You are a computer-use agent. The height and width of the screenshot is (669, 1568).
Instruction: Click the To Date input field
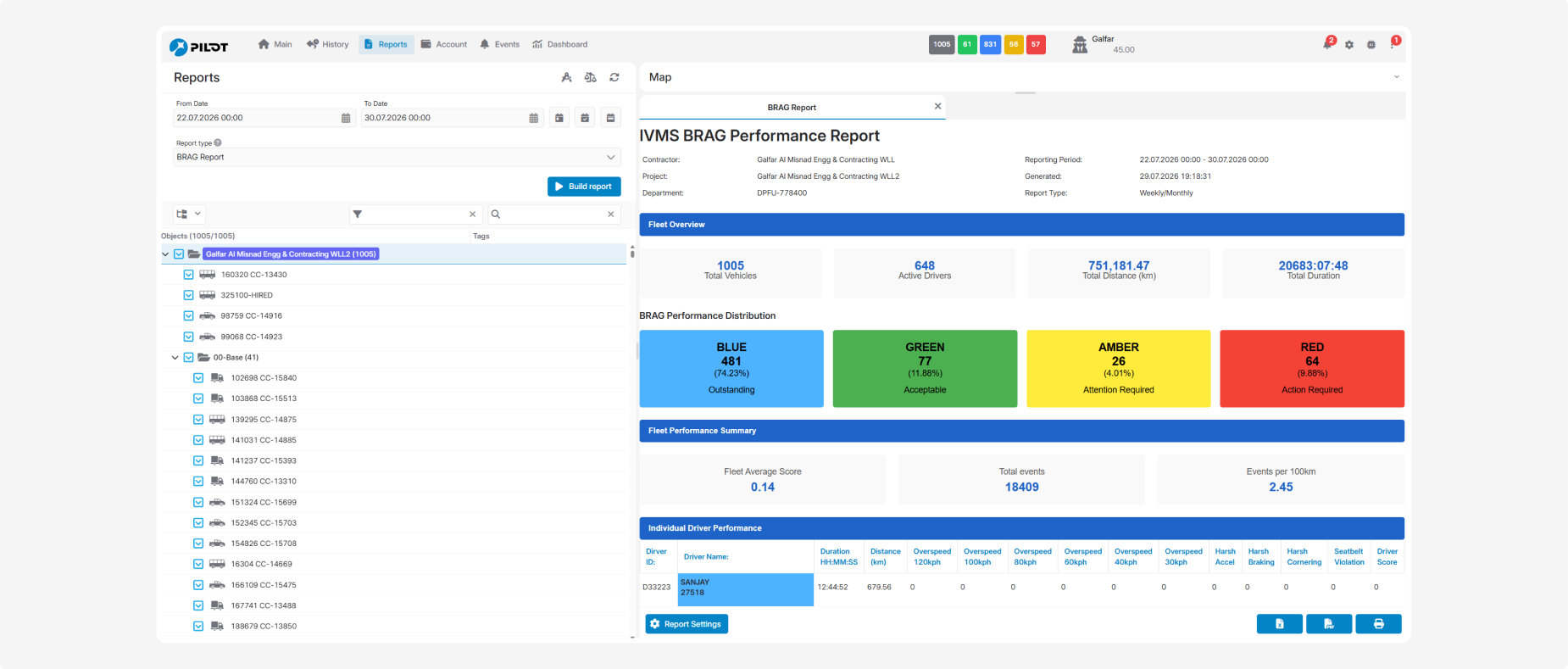tap(443, 118)
